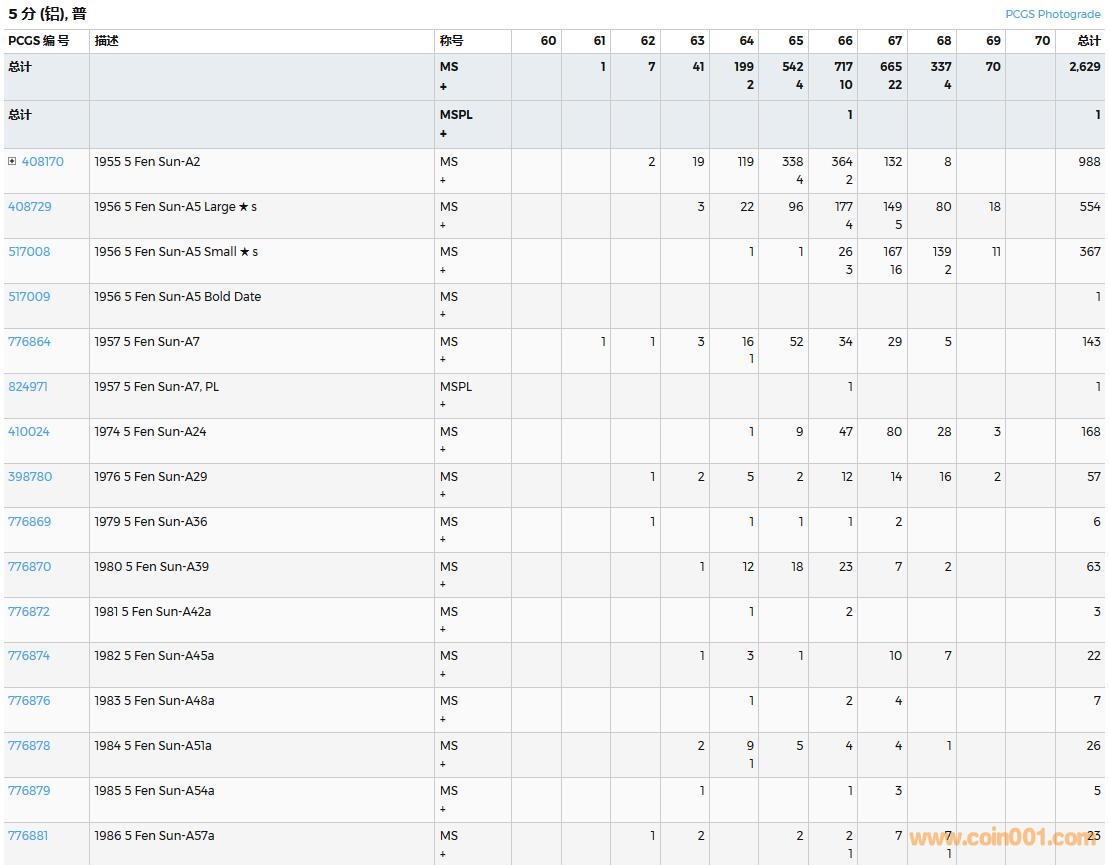
Task: Click PCGS number 410024 link
Action: click(29, 432)
